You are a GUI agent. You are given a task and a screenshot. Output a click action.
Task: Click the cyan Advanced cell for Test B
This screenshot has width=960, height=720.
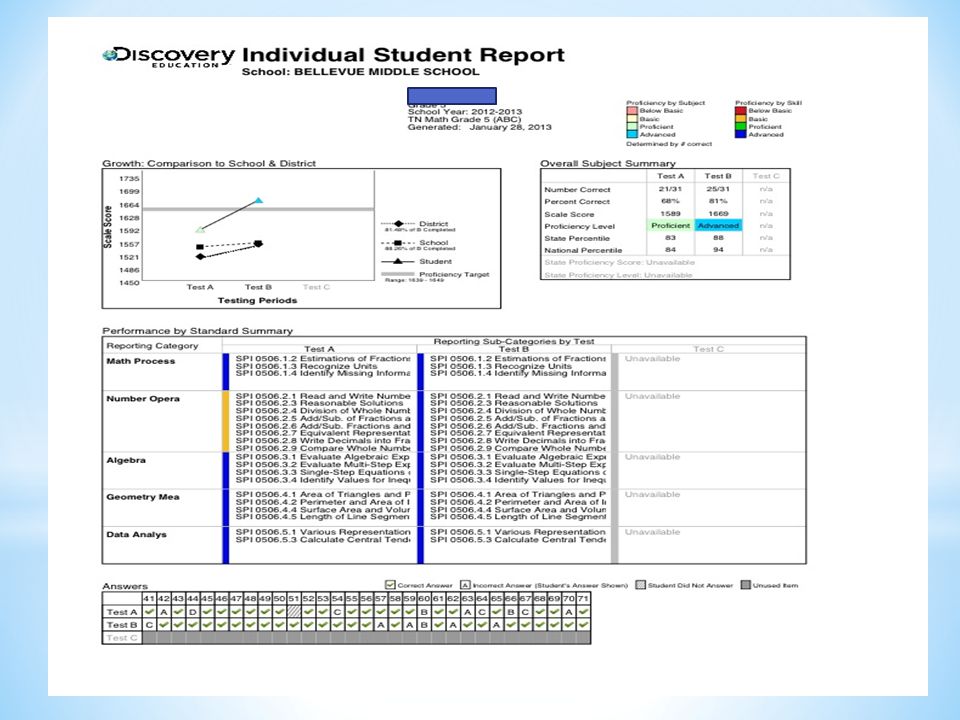718,225
